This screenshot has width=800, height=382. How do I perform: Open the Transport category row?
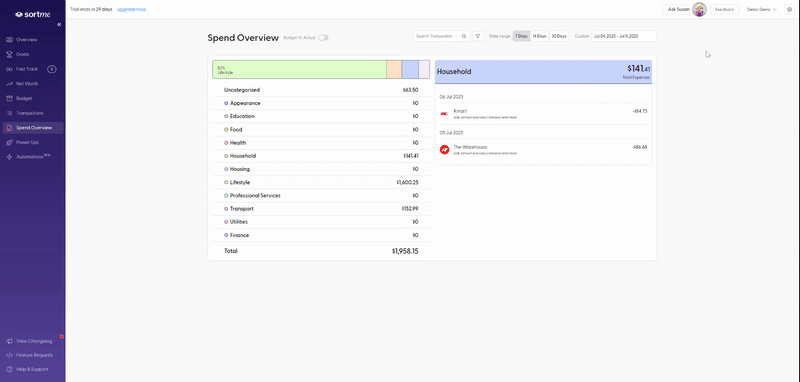(321, 209)
